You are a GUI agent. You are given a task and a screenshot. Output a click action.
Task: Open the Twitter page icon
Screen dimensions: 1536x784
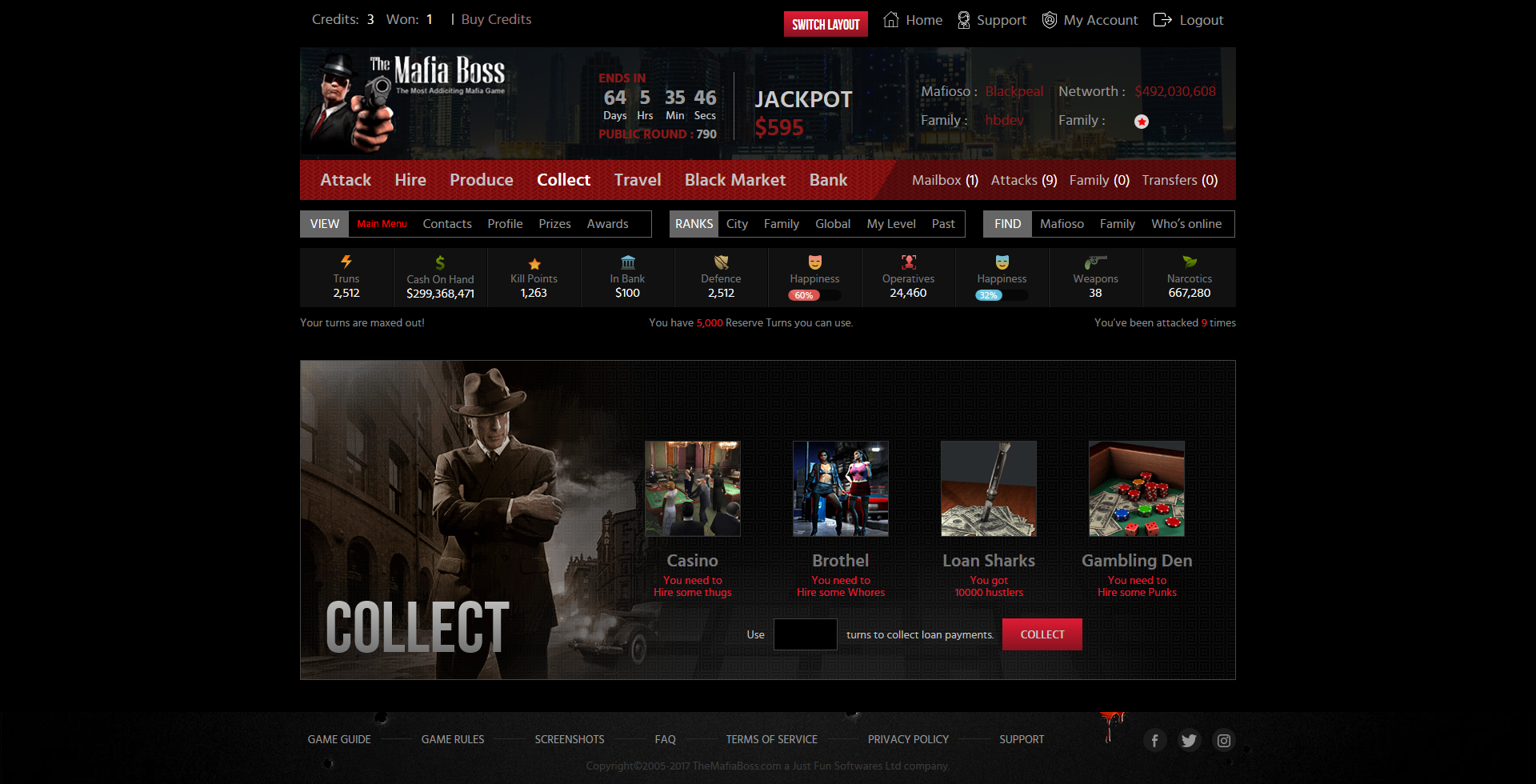(x=1189, y=740)
